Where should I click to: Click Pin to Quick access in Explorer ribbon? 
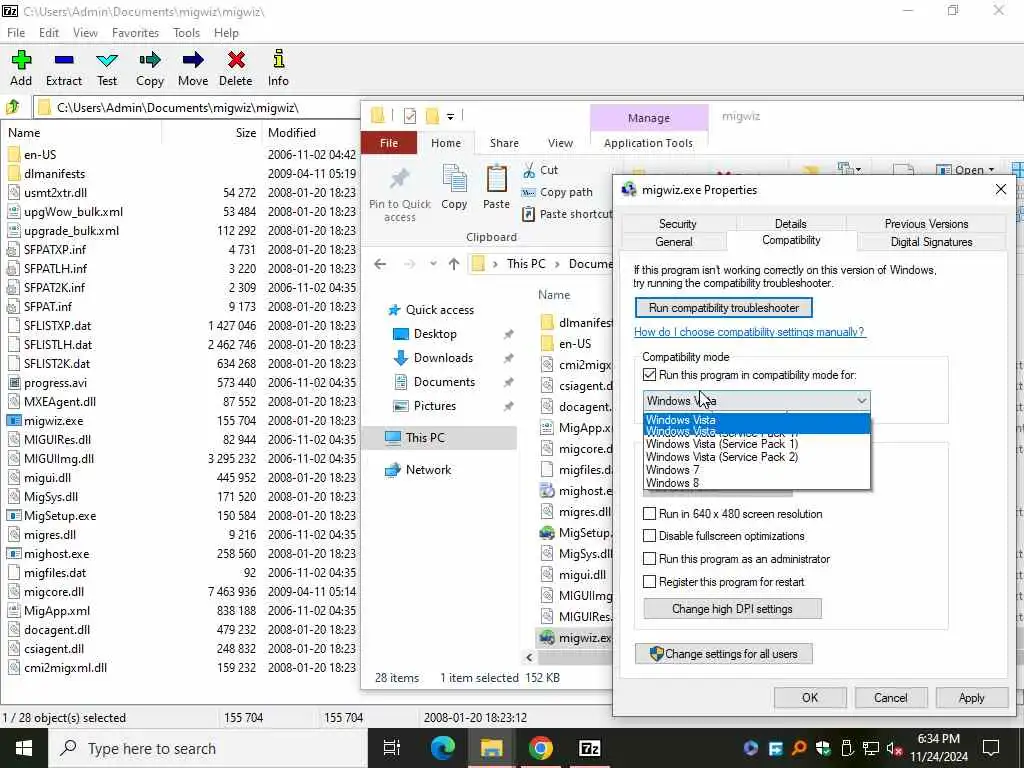click(x=400, y=195)
